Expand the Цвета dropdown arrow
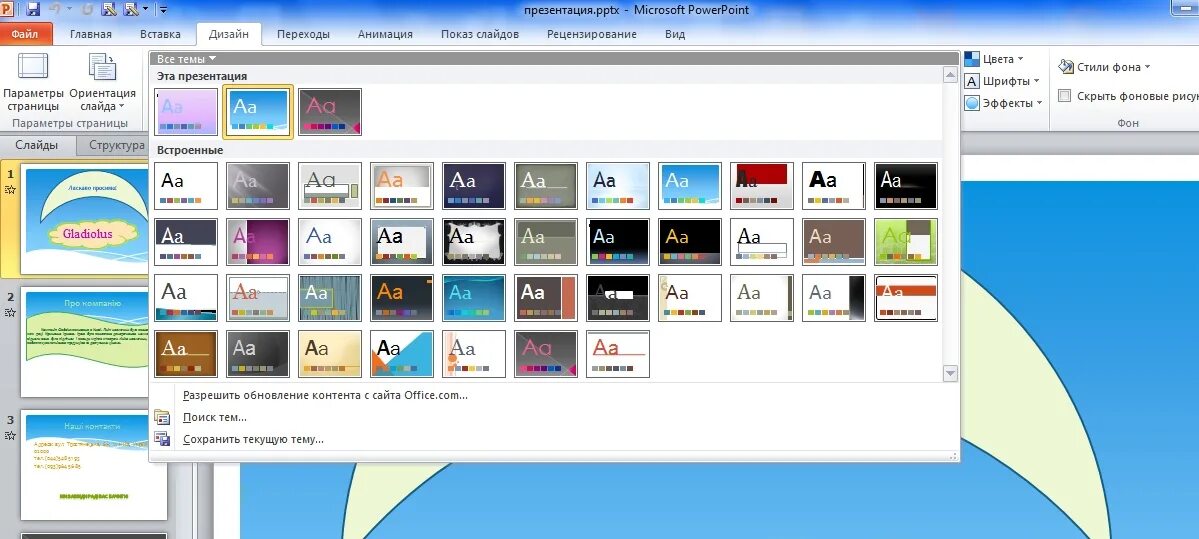Viewport: 1199px width, 539px height. [x=1021, y=59]
